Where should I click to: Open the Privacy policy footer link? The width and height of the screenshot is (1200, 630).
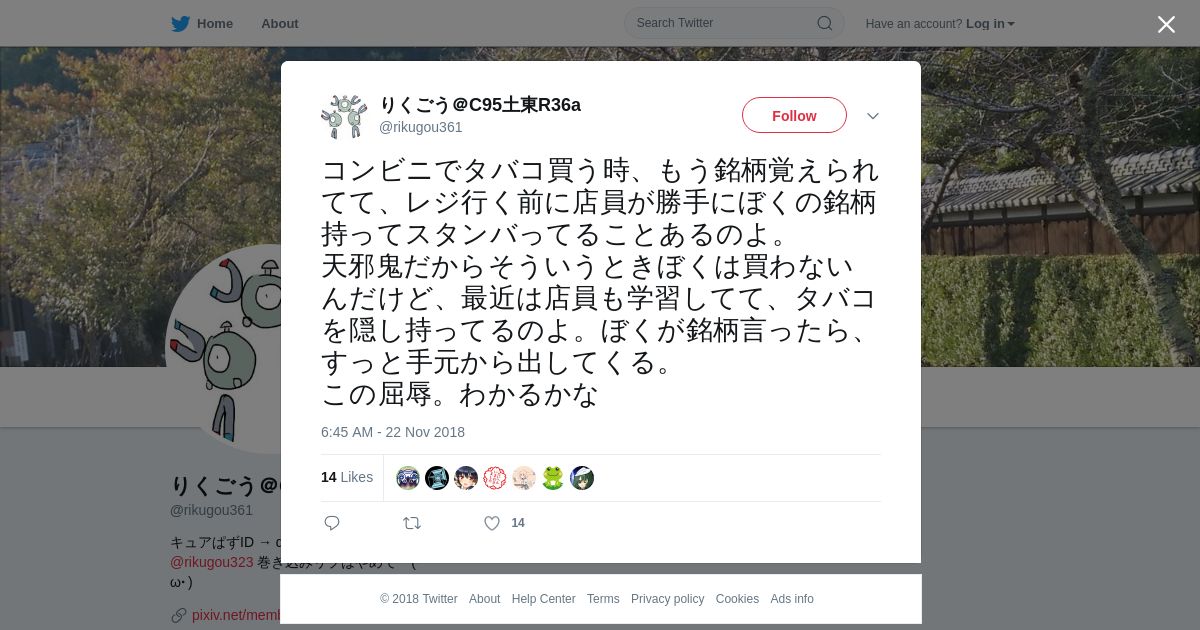tap(667, 599)
